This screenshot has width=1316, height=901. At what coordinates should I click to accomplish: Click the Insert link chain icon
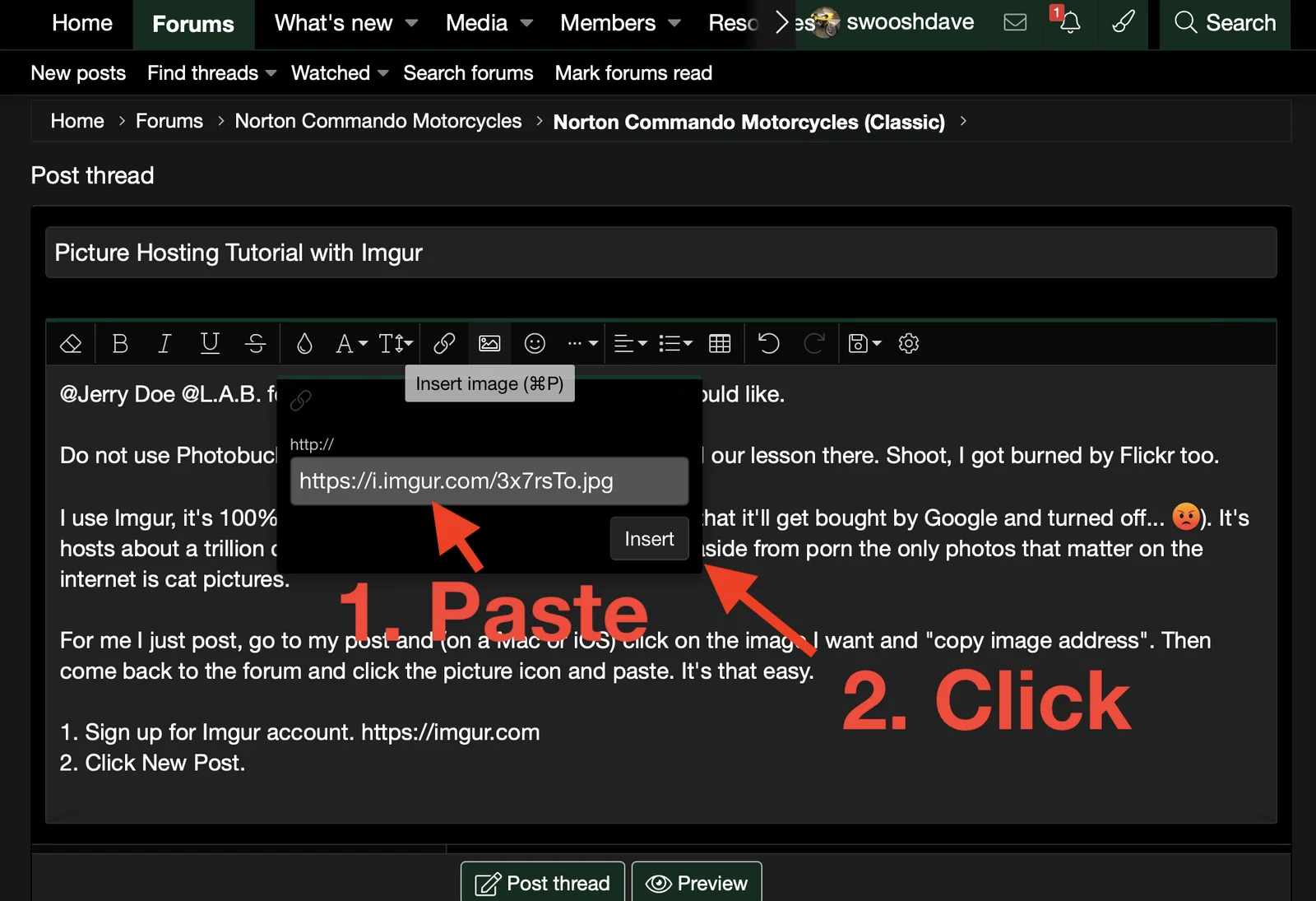point(444,343)
